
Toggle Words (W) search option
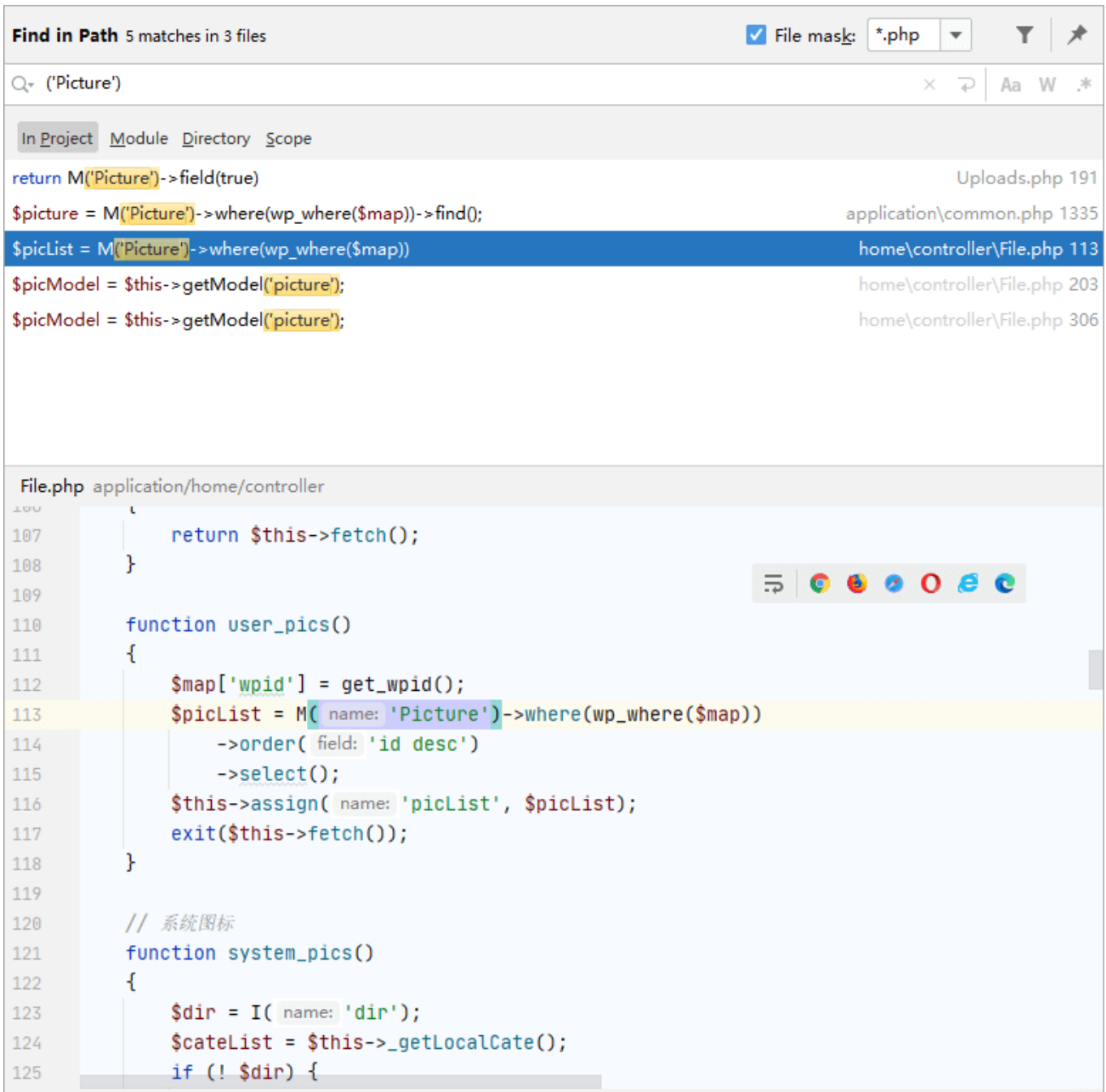[x=1047, y=84]
